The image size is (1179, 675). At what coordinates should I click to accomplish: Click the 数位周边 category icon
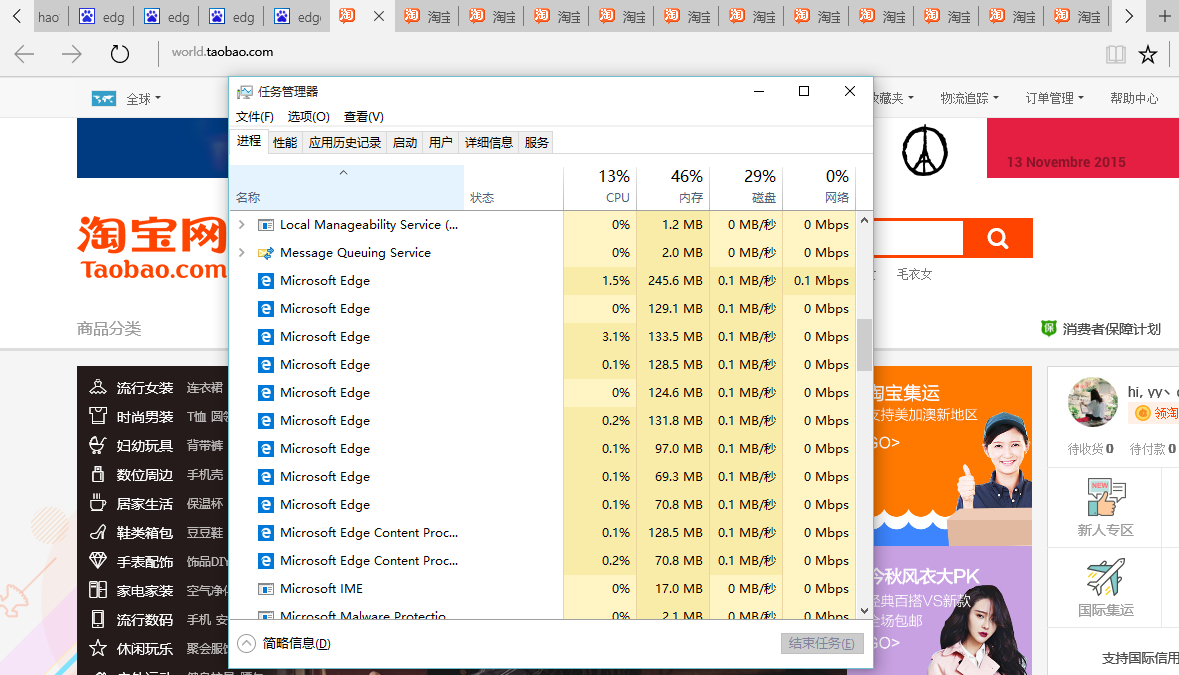98,474
